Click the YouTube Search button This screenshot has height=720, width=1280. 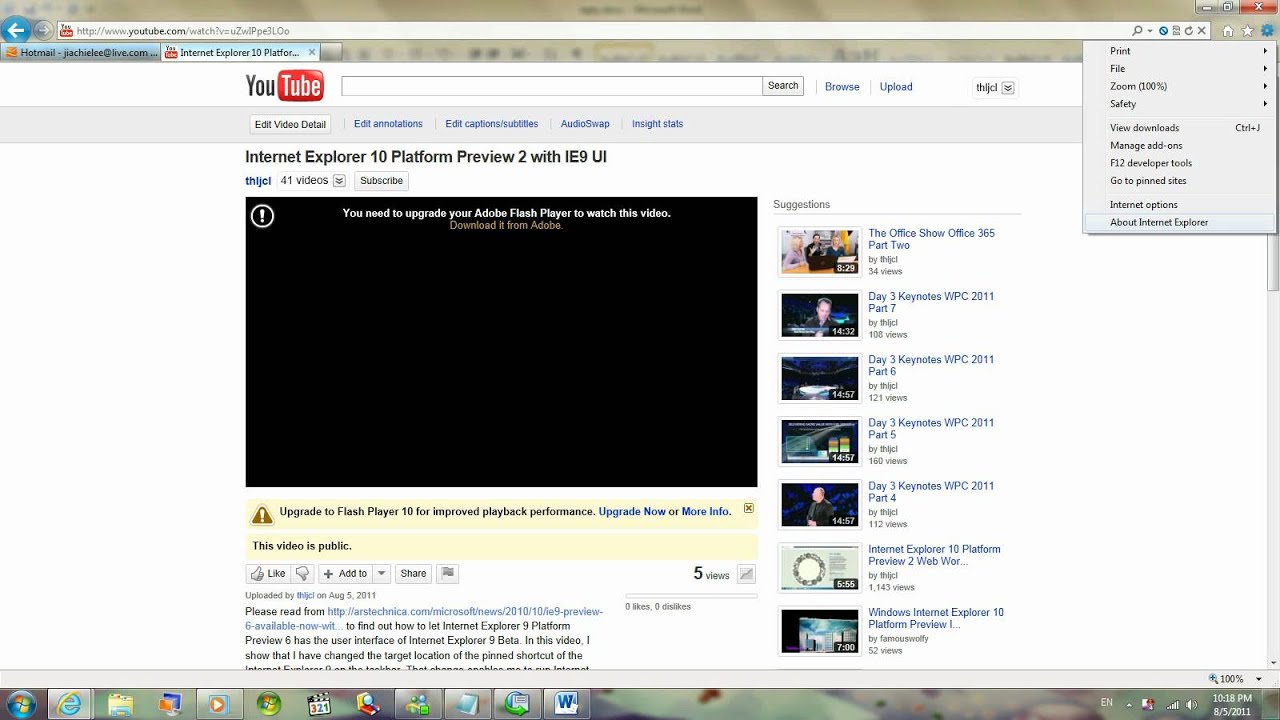coord(783,86)
